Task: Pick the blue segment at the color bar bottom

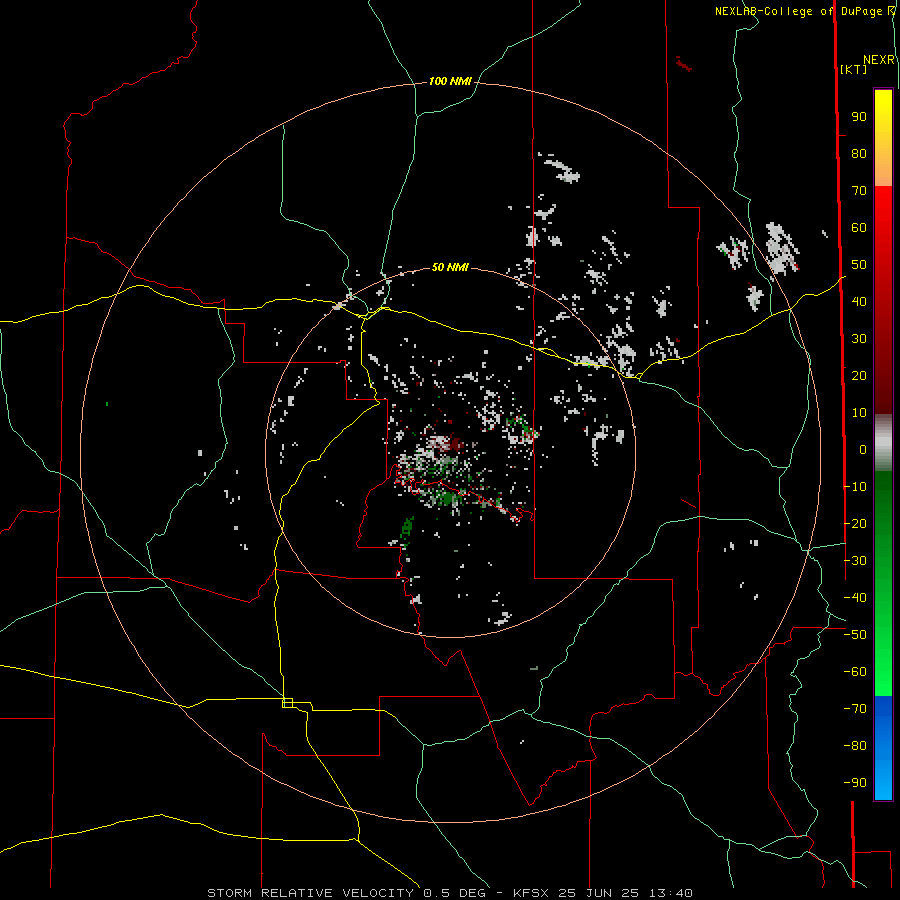Action: pos(883,748)
